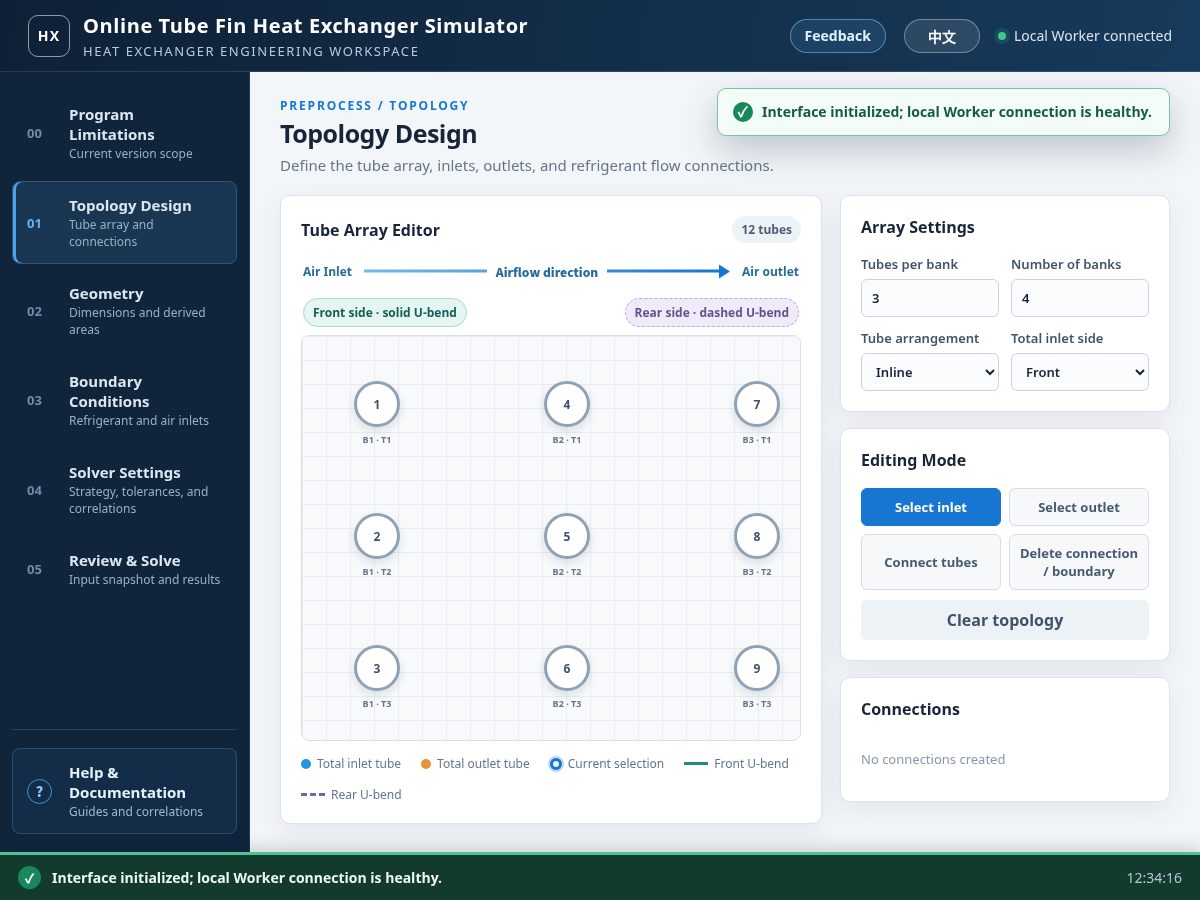The image size is (1200, 900).
Task: Activate Select inlet editing mode
Action: pos(931,507)
